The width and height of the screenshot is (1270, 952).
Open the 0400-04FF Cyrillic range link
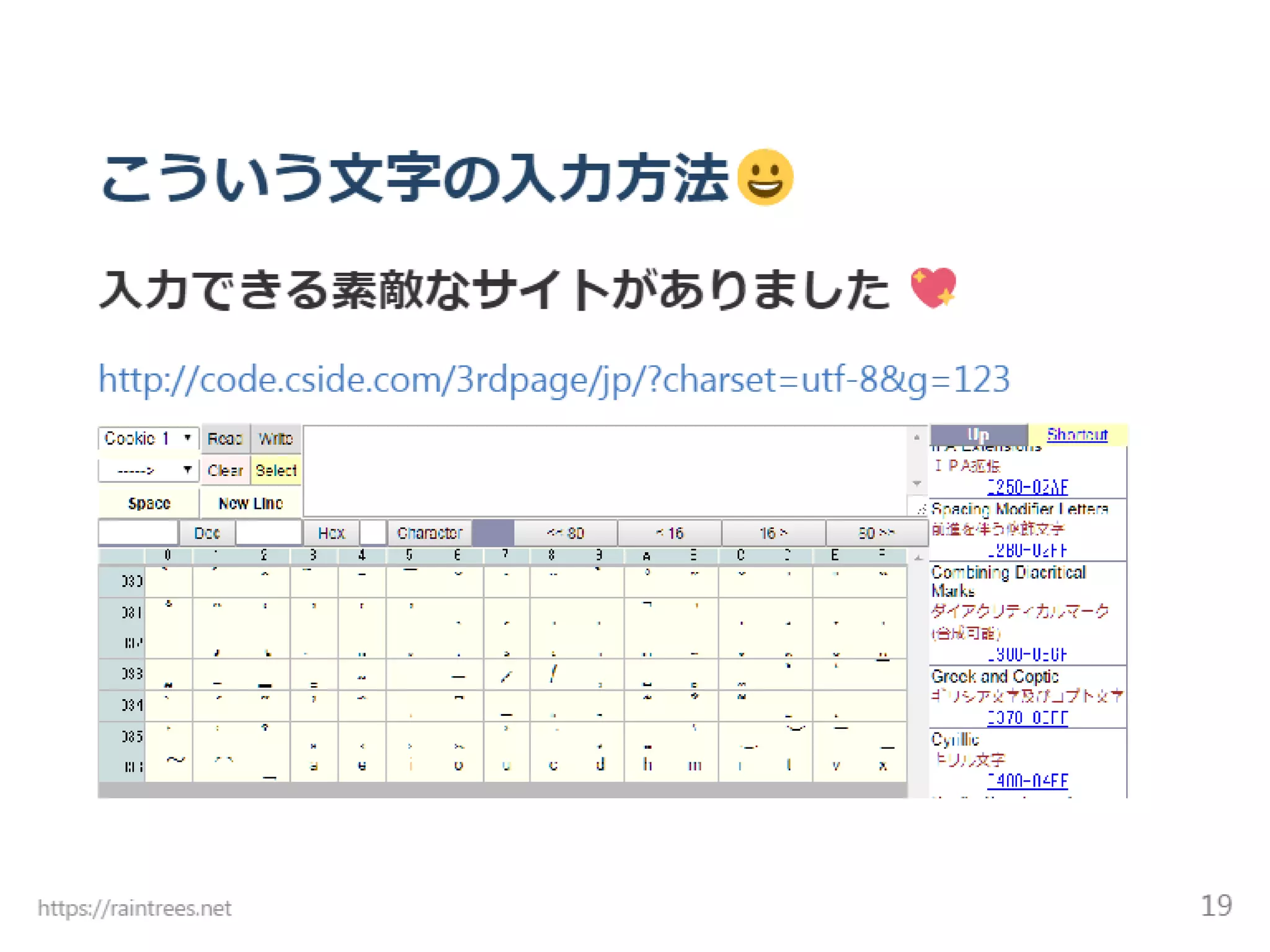point(1028,780)
